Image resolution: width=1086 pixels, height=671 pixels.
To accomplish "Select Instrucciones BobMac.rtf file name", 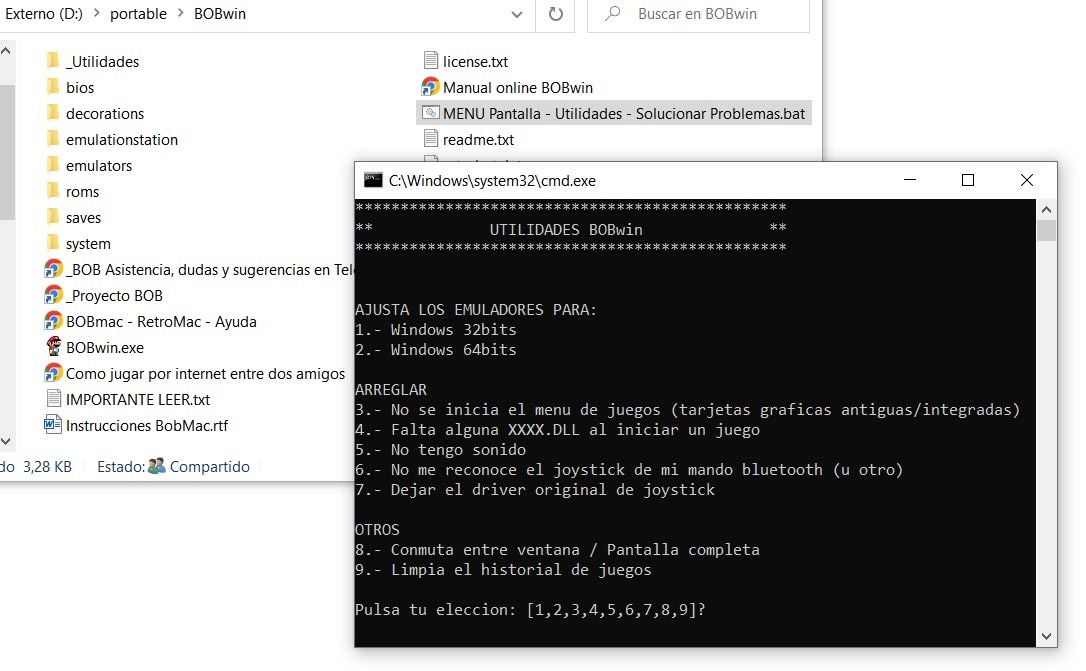I will point(147,426).
